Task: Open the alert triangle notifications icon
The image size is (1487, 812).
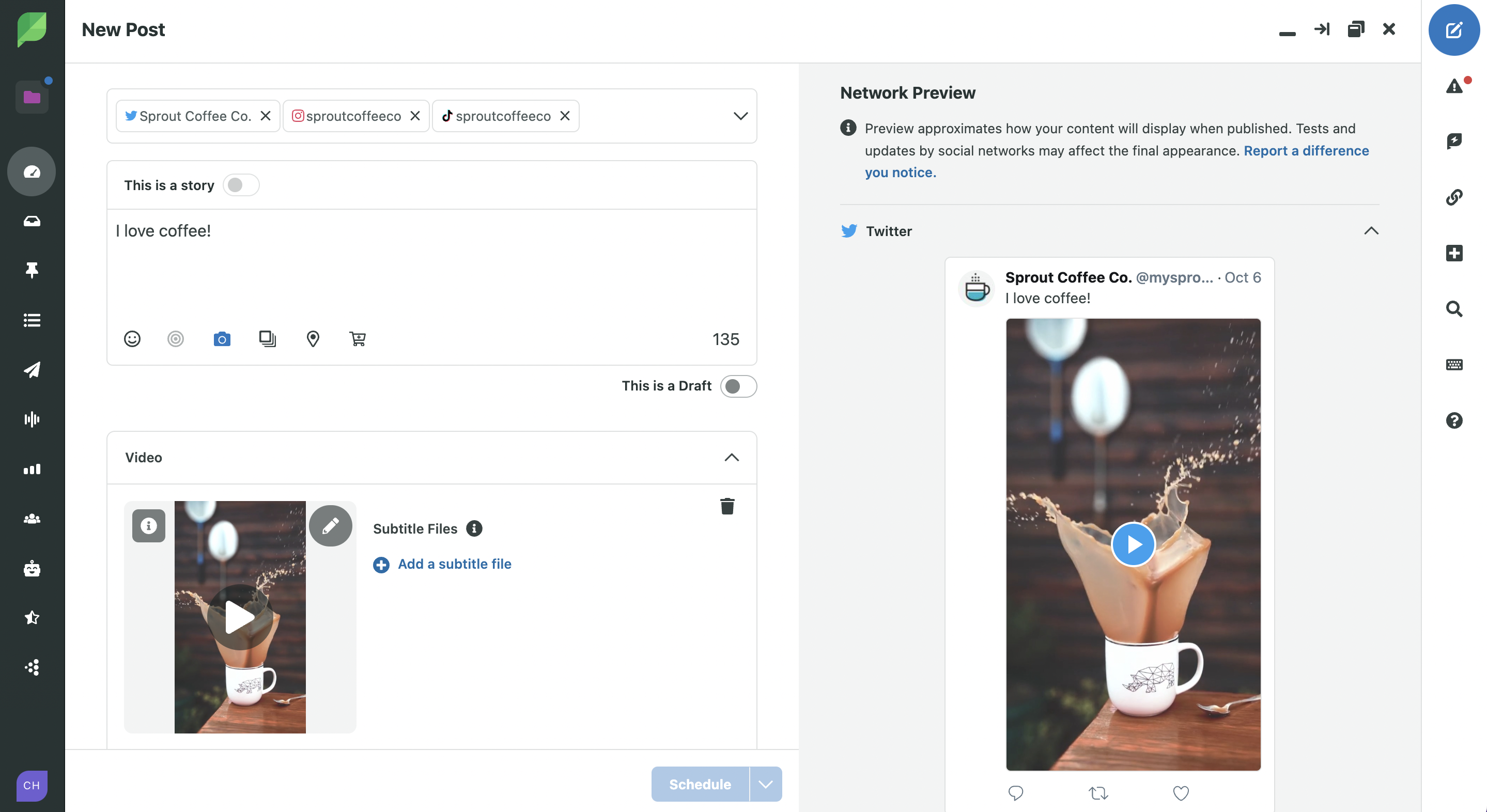Action: click(1454, 86)
